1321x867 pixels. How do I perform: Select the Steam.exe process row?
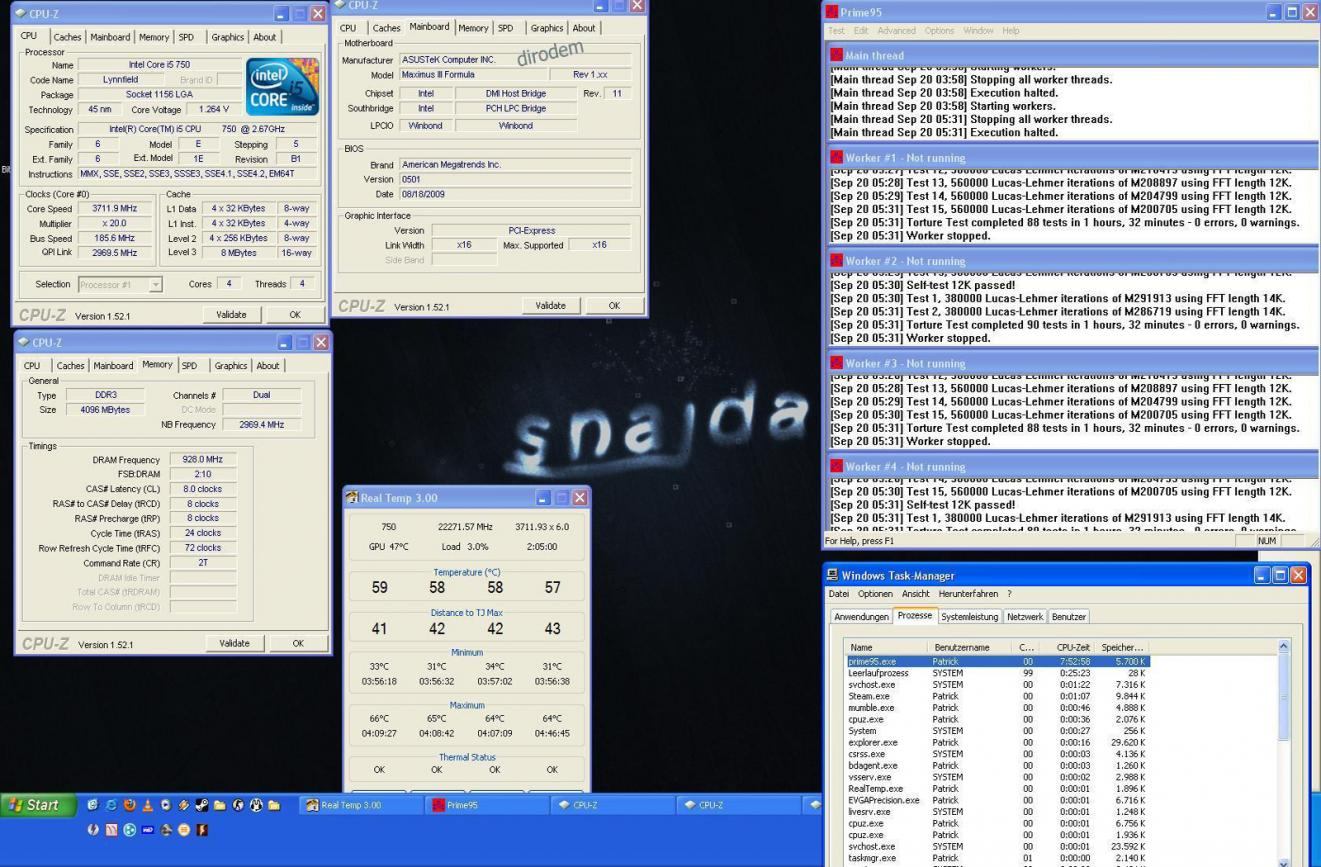pyautogui.click(x=997, y=696)
